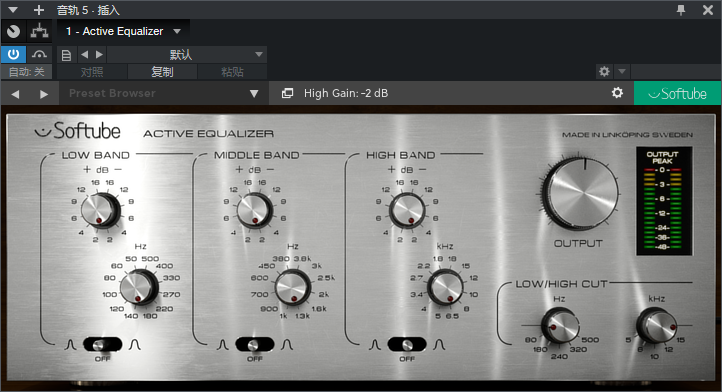Click the High Gain: -2 dB readout
The height and width of the screenshot is (392, 722).
coord(346,94)
